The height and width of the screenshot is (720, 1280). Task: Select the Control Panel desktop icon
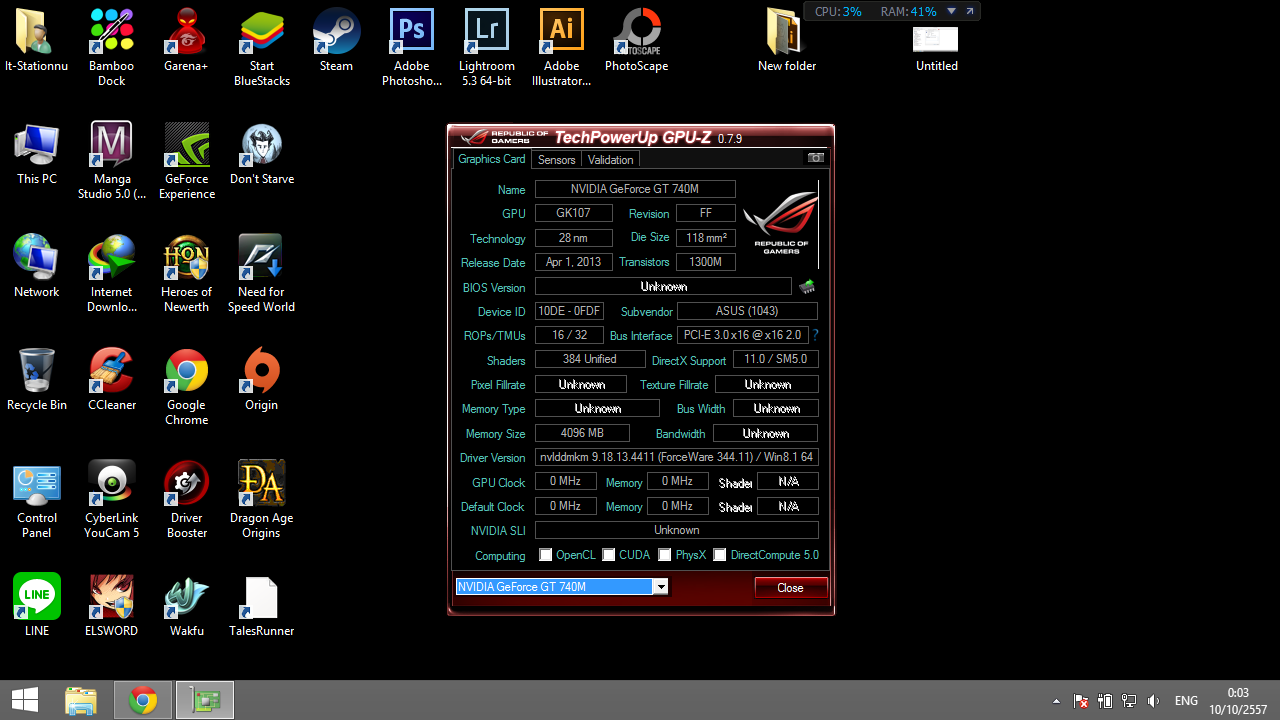click(37, 500)
